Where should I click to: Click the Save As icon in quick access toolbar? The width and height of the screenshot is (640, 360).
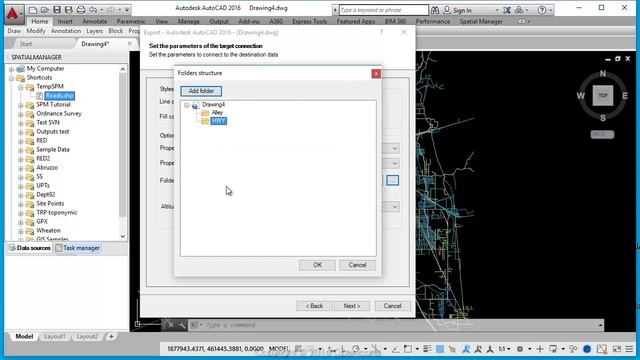[69, 10]
